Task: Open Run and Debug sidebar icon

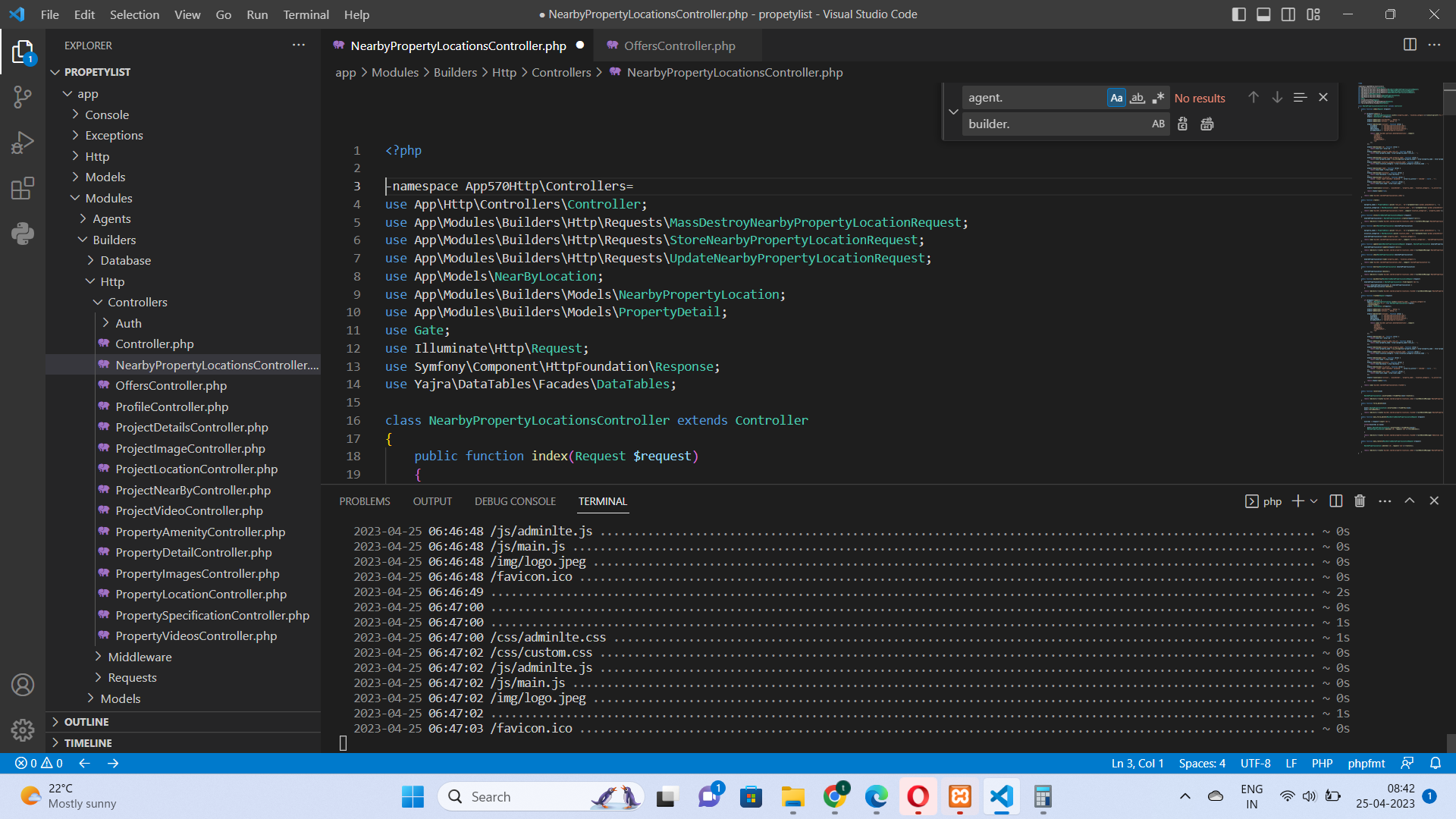Action: pos(23,142)
